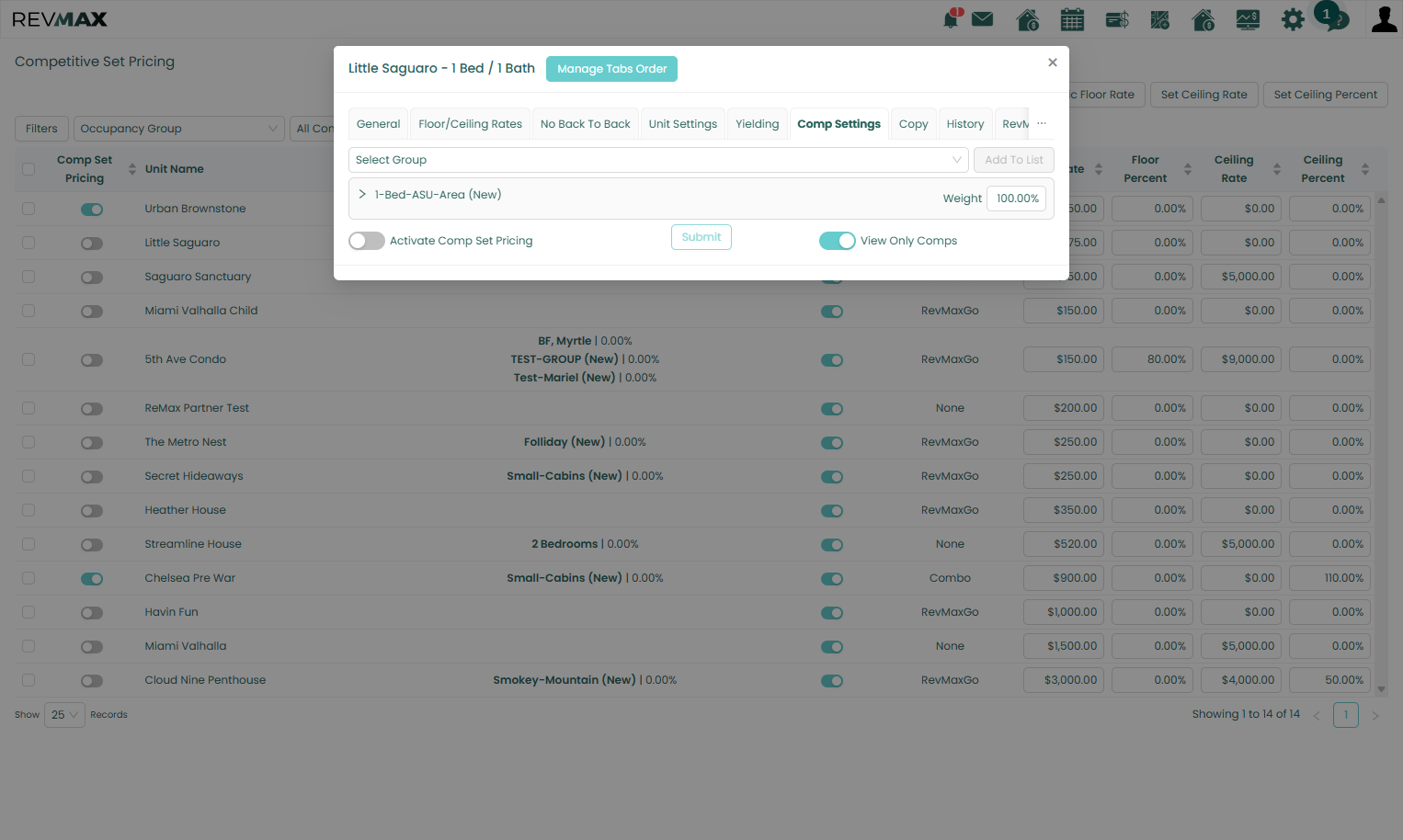The width and height of the screenshot is (1403, 840).
Task: Check the Saguaro Sanctuary row checkbox
Action: click(29, 277)
